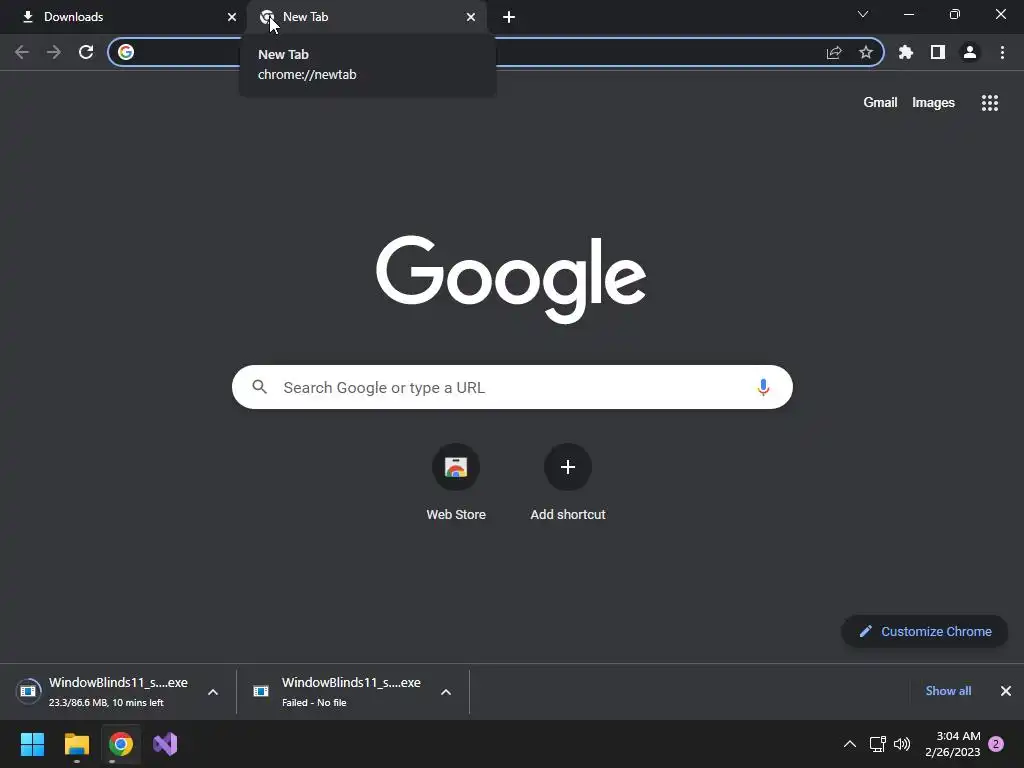
Task: Open Chrome three-dot menu
Action: pyautogui.click(x=1002, y=52)
